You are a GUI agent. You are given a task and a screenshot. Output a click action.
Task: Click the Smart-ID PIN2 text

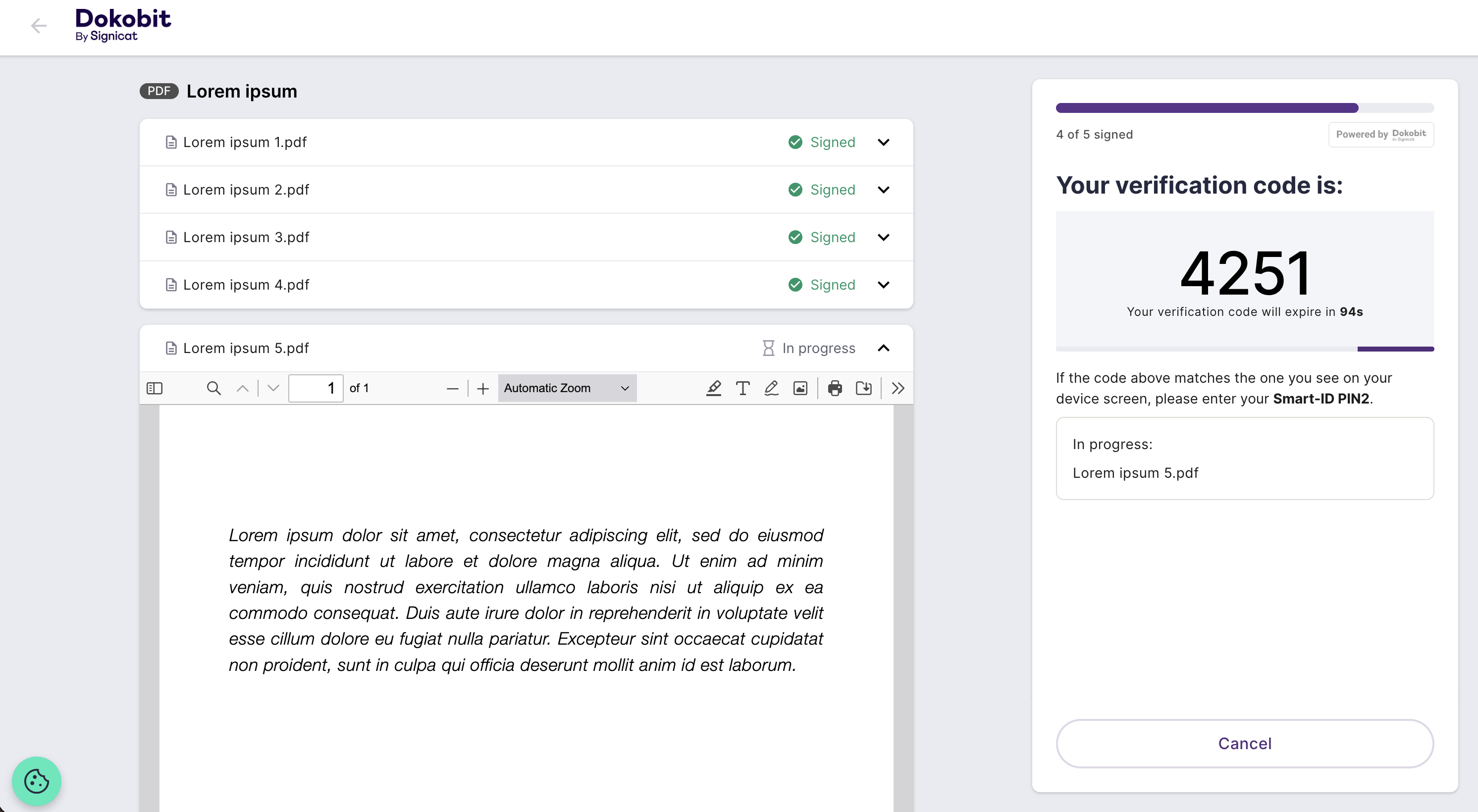(1321, 399)
